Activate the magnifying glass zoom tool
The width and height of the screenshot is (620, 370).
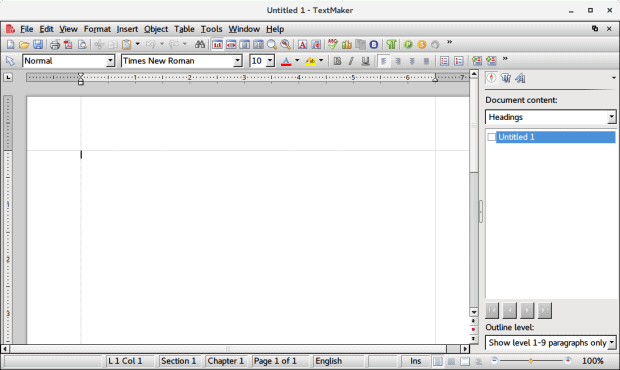[272, 44]
